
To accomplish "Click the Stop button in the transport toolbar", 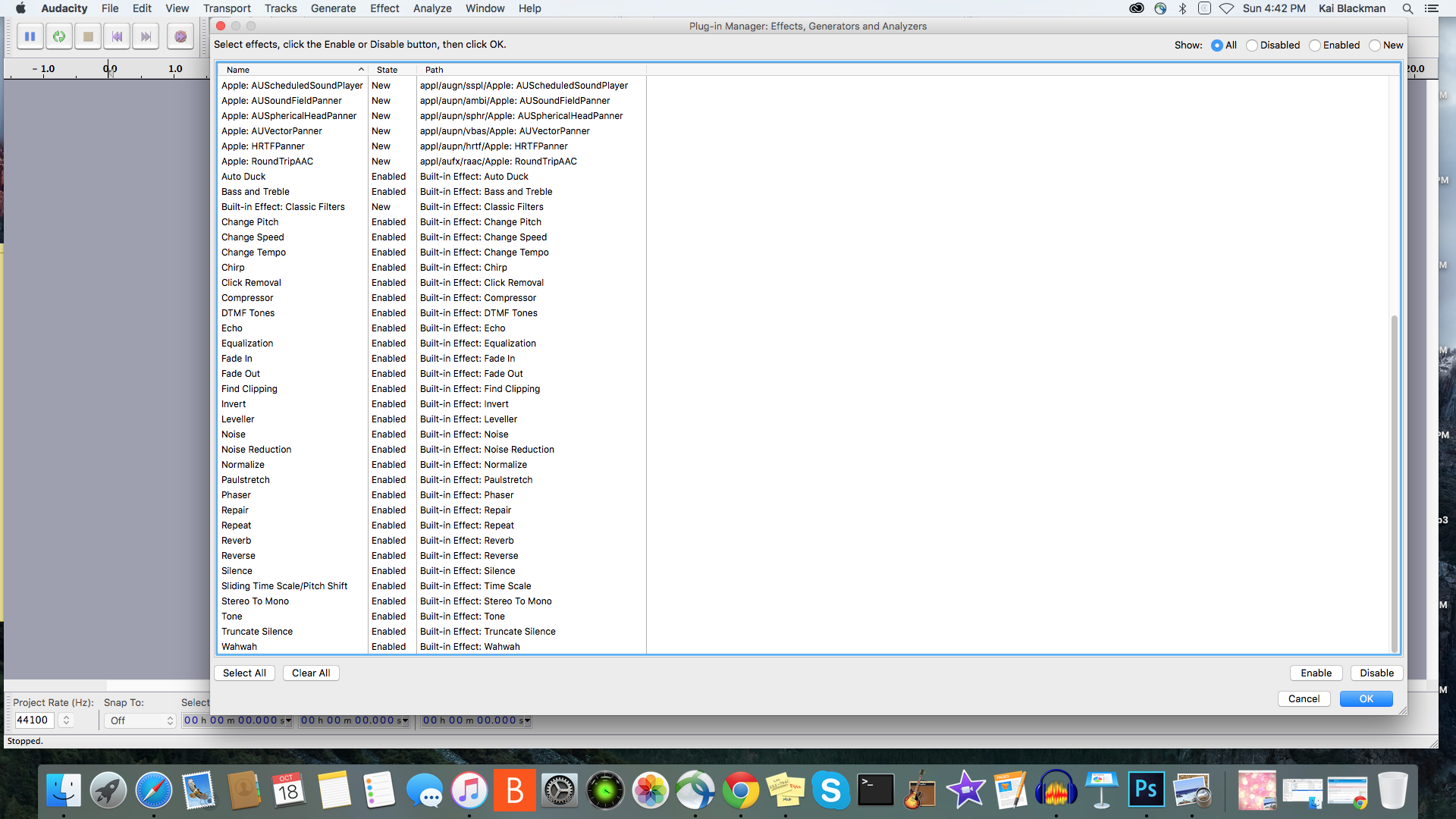I will point(88,36).
